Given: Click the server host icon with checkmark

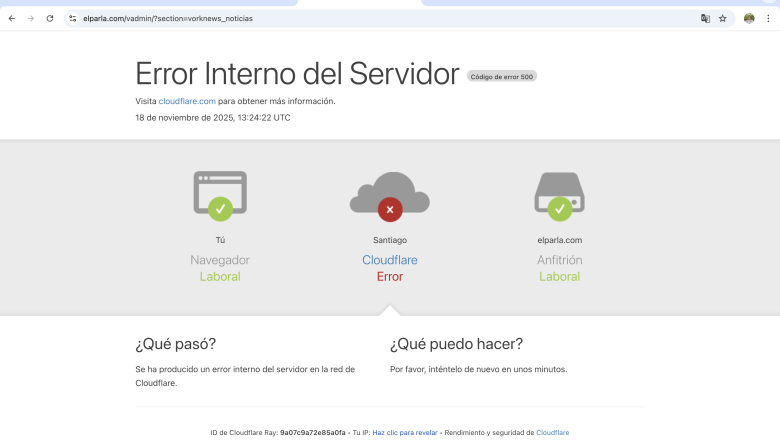Looking at the screenshot, I should coord(560,196).
